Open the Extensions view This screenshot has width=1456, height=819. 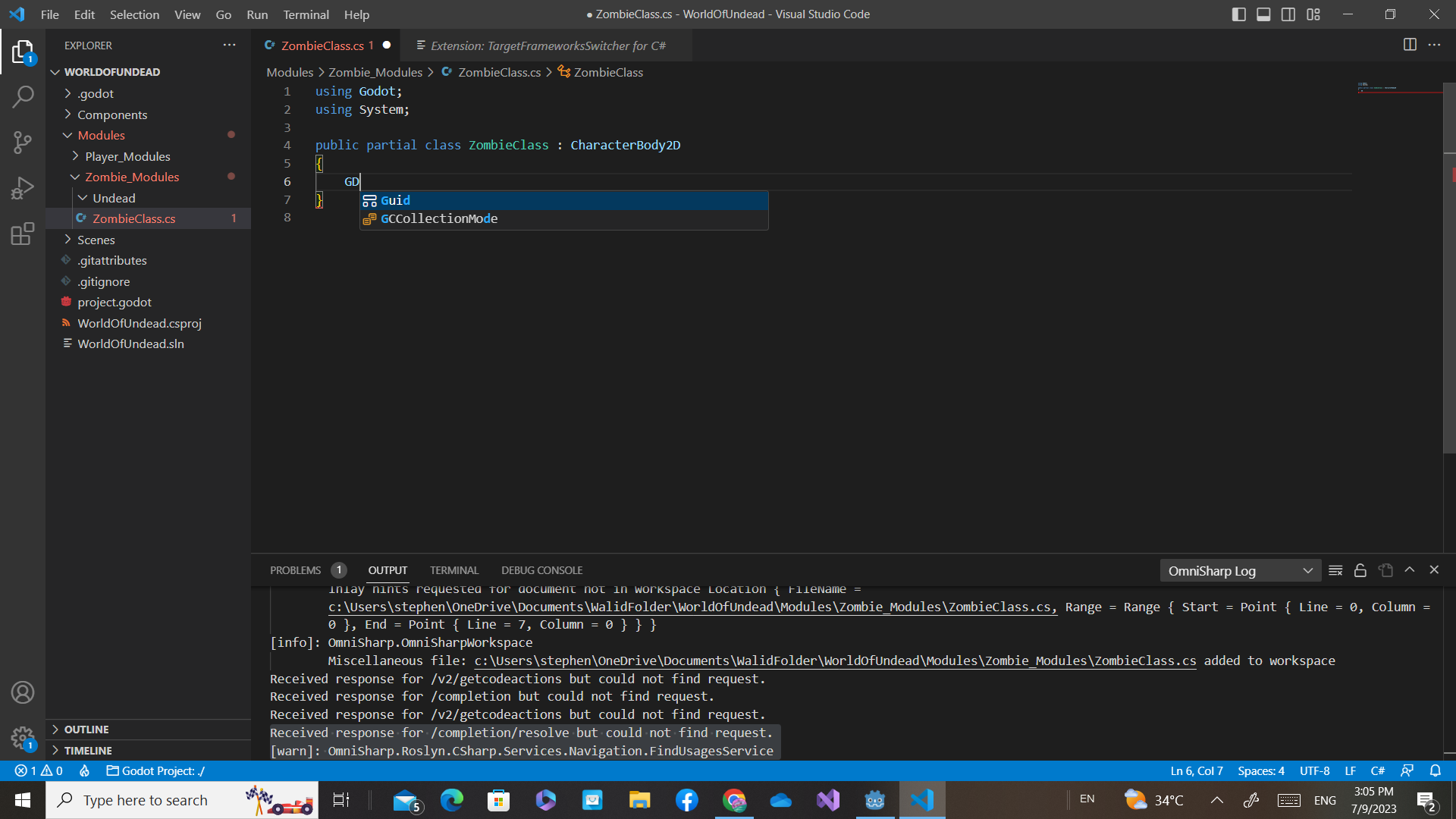[x=24, y=234]
